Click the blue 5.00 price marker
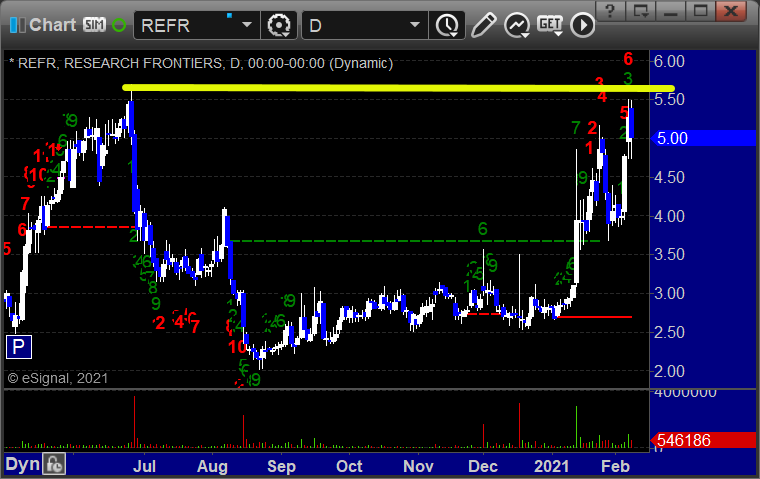Image resolution: width=760 pixels, height=479 pixels. pyautogui.click(x=703, y=138)
